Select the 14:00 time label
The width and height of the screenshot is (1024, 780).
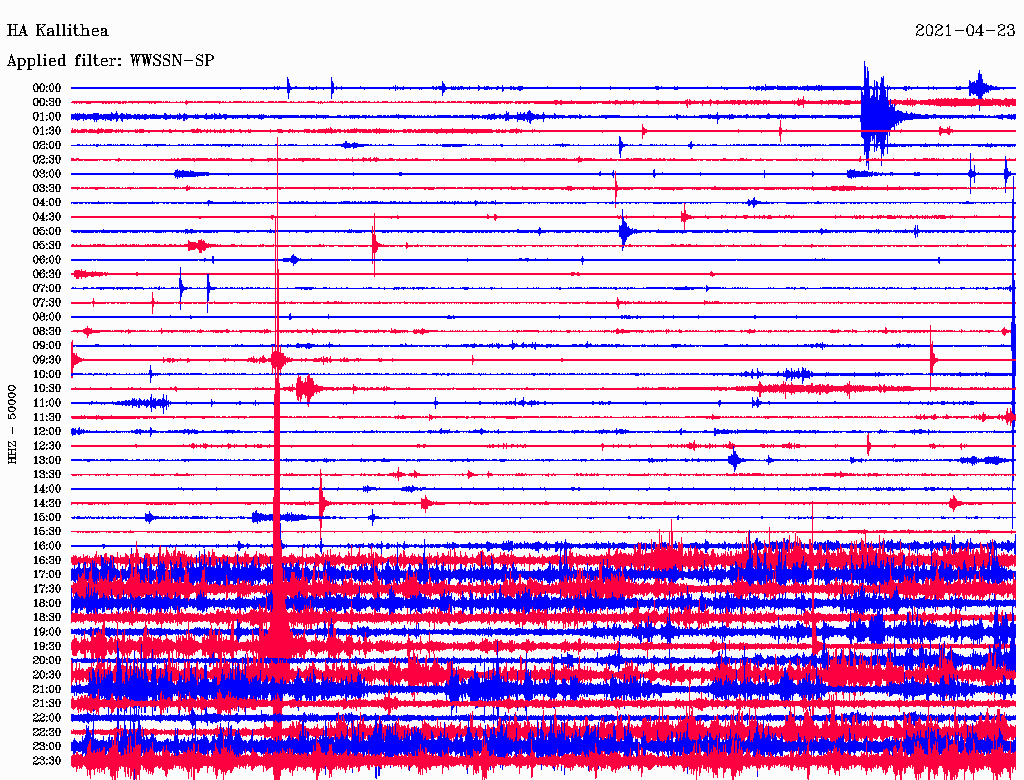(x=47, y=489)
